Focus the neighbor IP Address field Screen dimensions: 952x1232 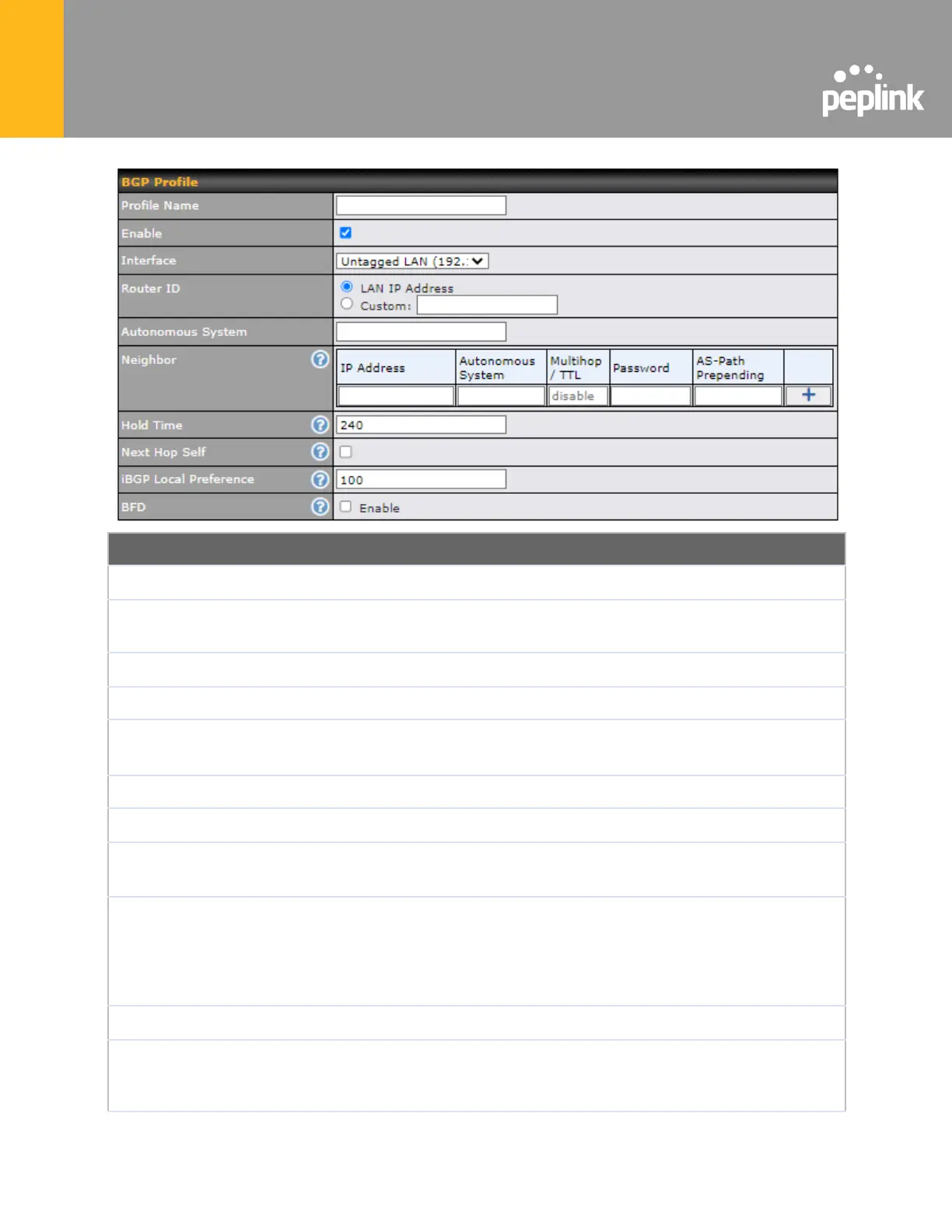[x=396, y=396]
